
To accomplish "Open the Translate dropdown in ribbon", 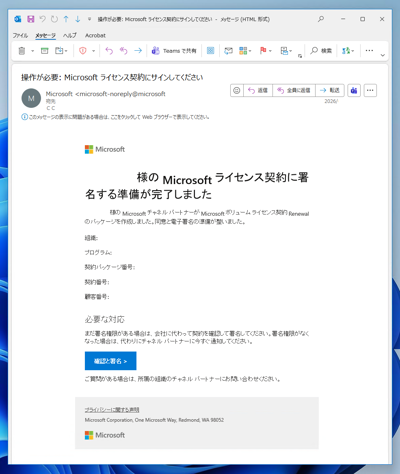I will tap(348, 51).
